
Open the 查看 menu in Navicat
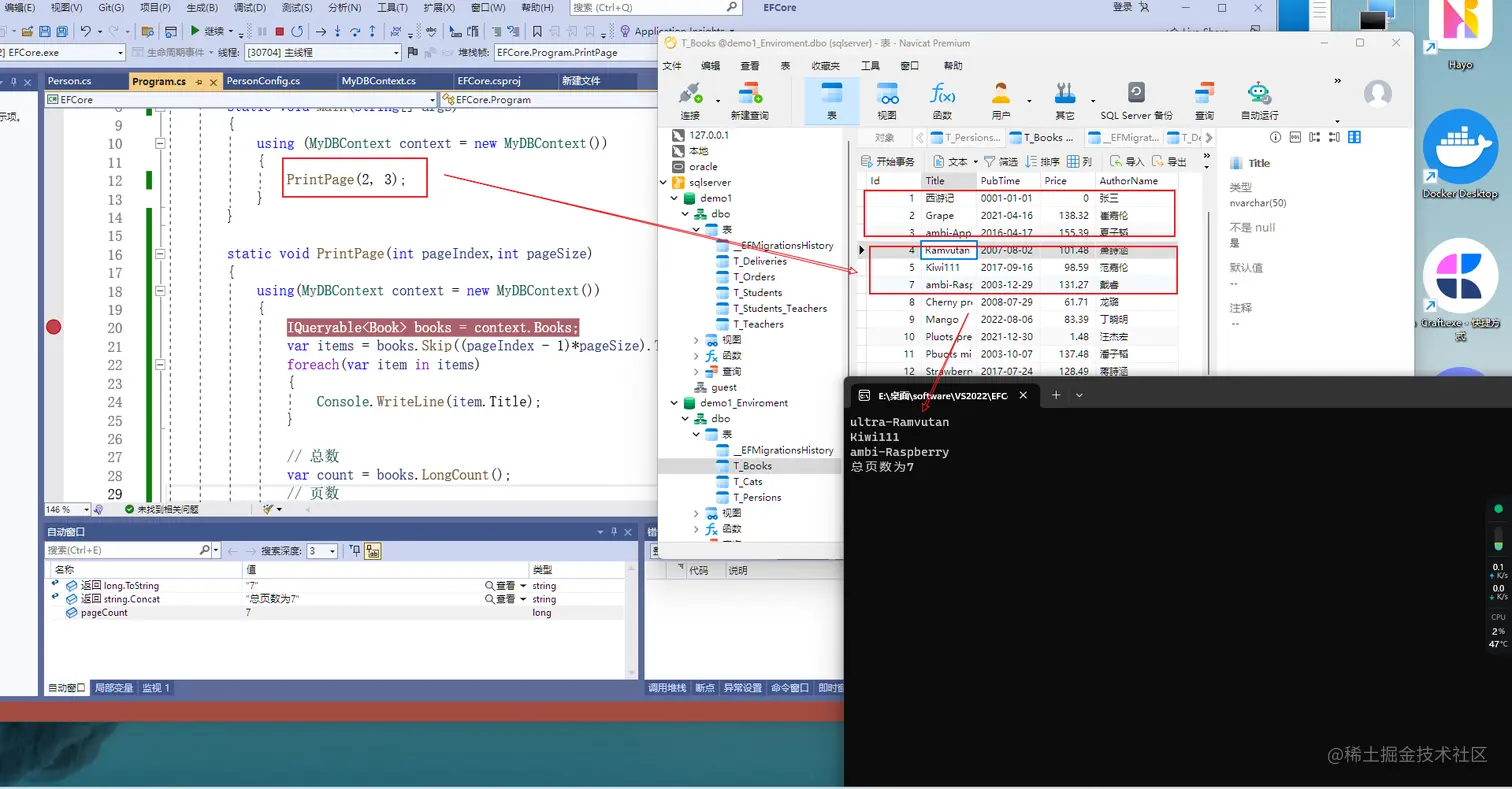pyautogui.click(x=749, y=65)
